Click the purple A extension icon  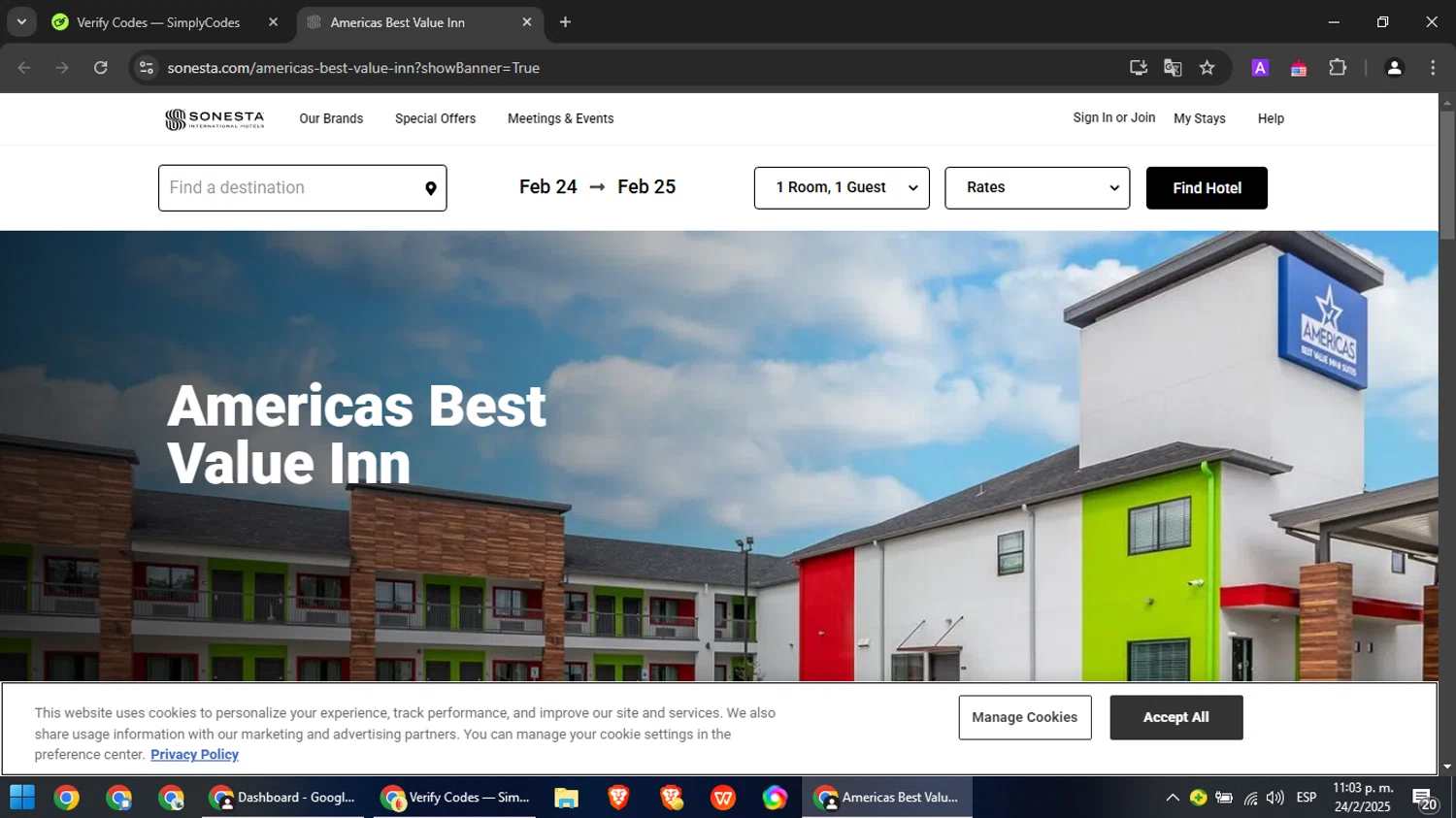pos(1260,68)
